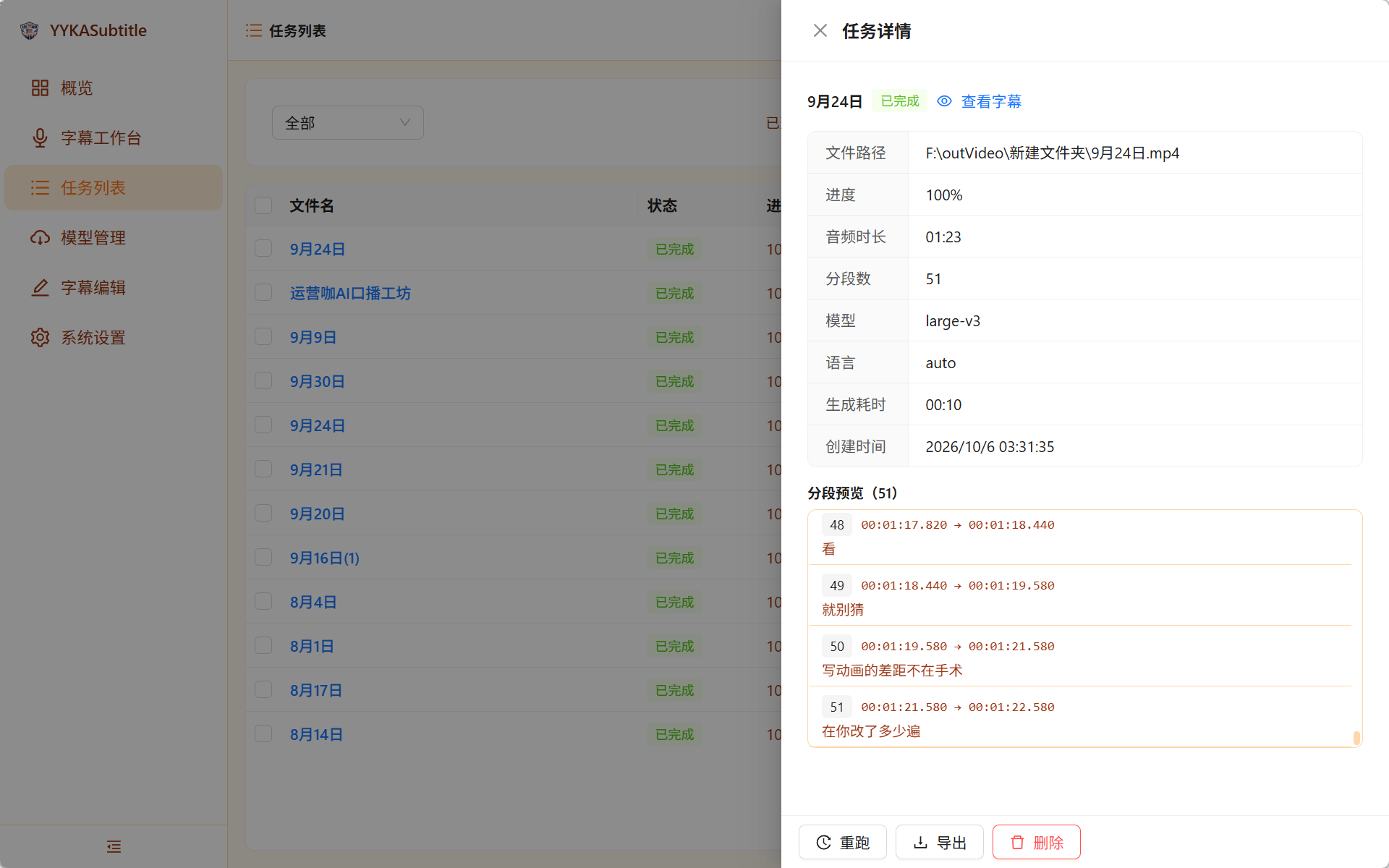Click the model value large-v3

click(x=953, y=321)
